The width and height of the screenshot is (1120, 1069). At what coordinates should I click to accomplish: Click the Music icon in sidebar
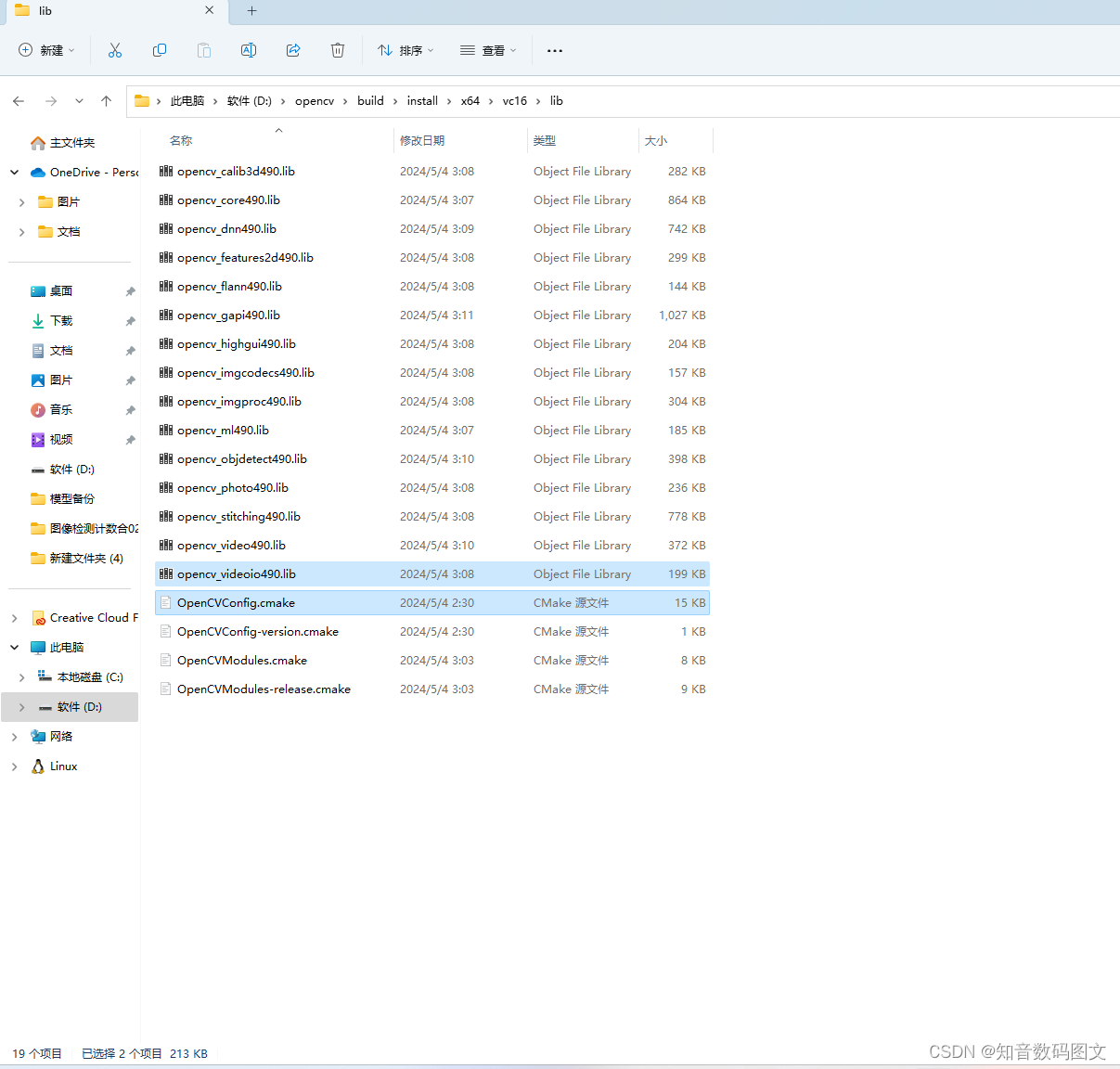coord(38,410)
